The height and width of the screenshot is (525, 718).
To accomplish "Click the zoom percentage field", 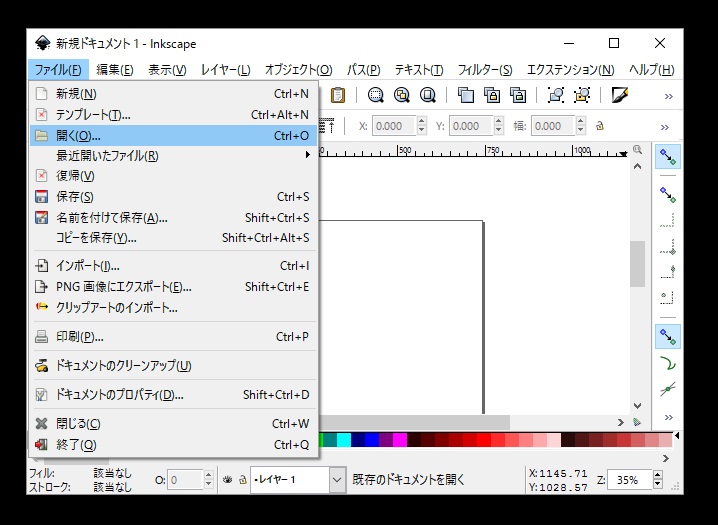I will tap(630, 480).
